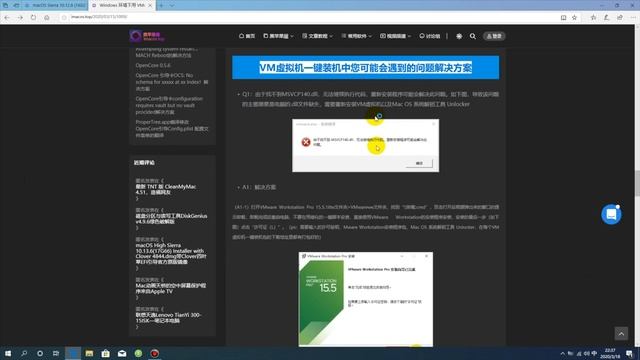
Task: Open the browser settings and more menu
Action: point(633,18)
